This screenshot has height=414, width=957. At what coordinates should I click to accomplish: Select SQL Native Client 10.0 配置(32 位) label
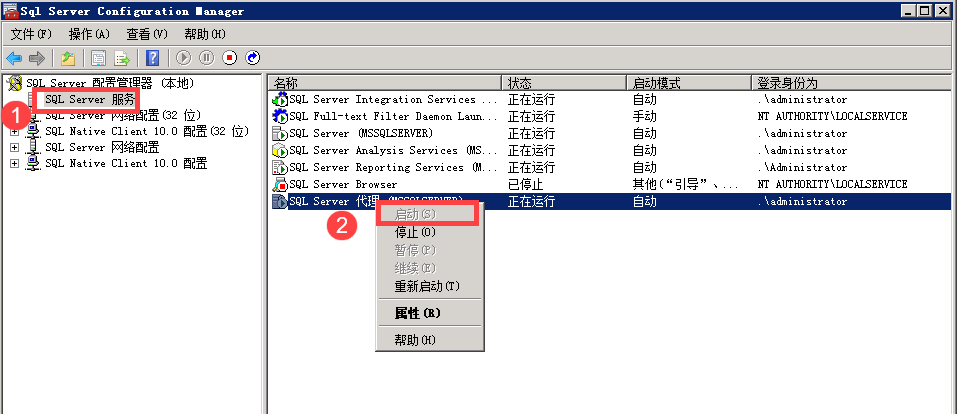coord(147,131)
